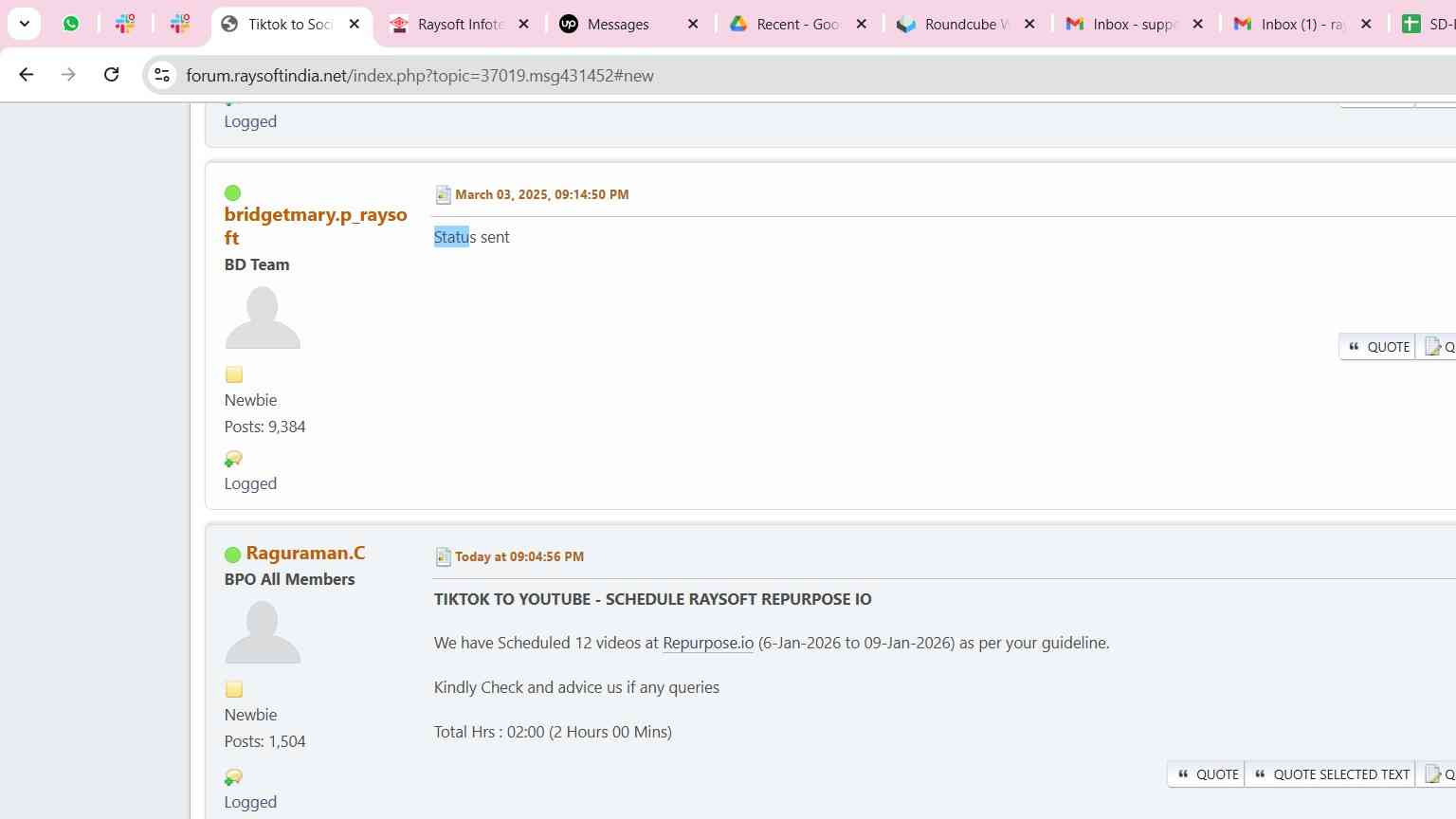The height and width of the screenshot is (819, 1456).
Task: Close the Messages tab
Action: (693, 24)
